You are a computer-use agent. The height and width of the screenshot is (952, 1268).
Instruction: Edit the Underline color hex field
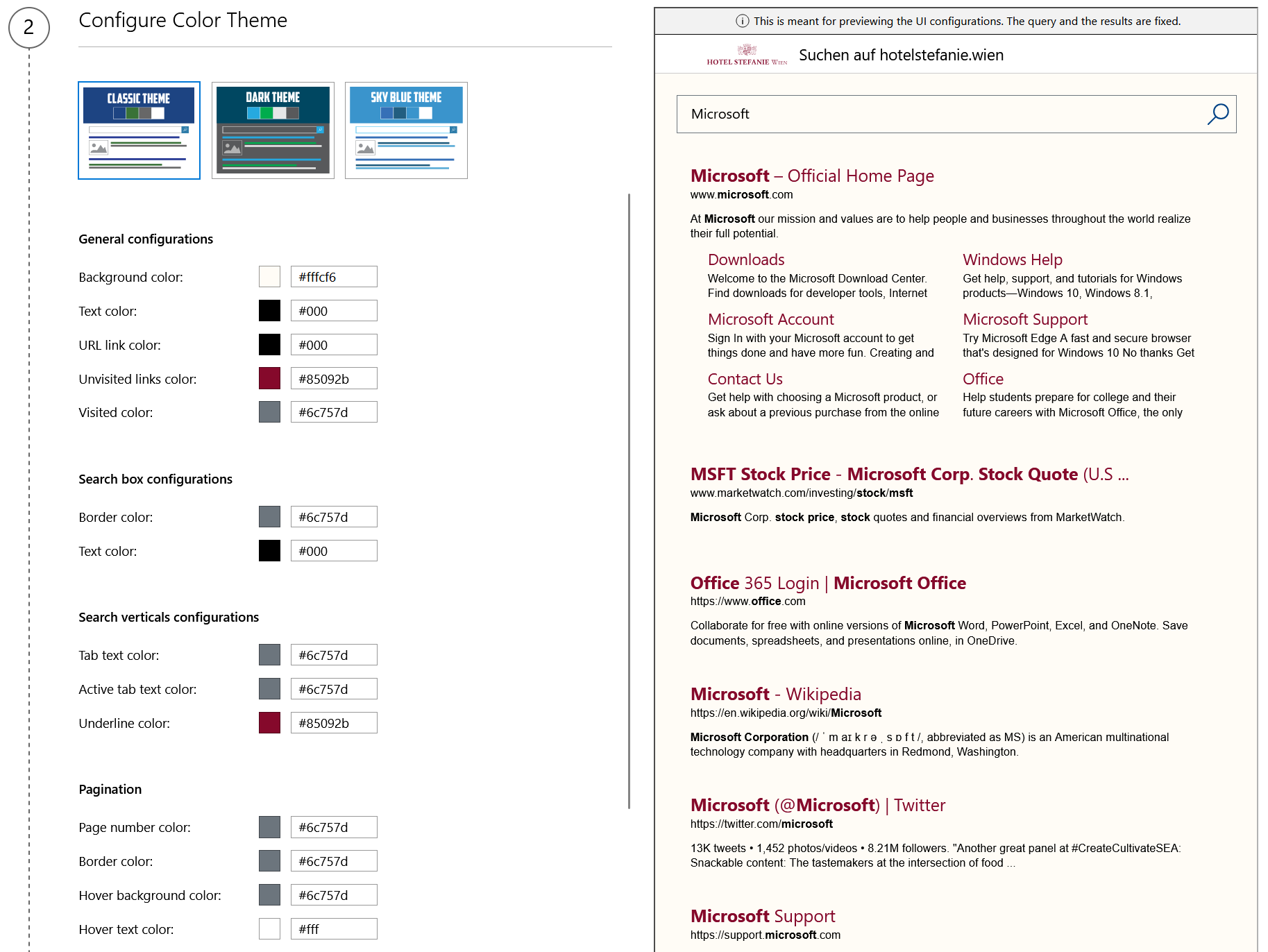(334, 723)
